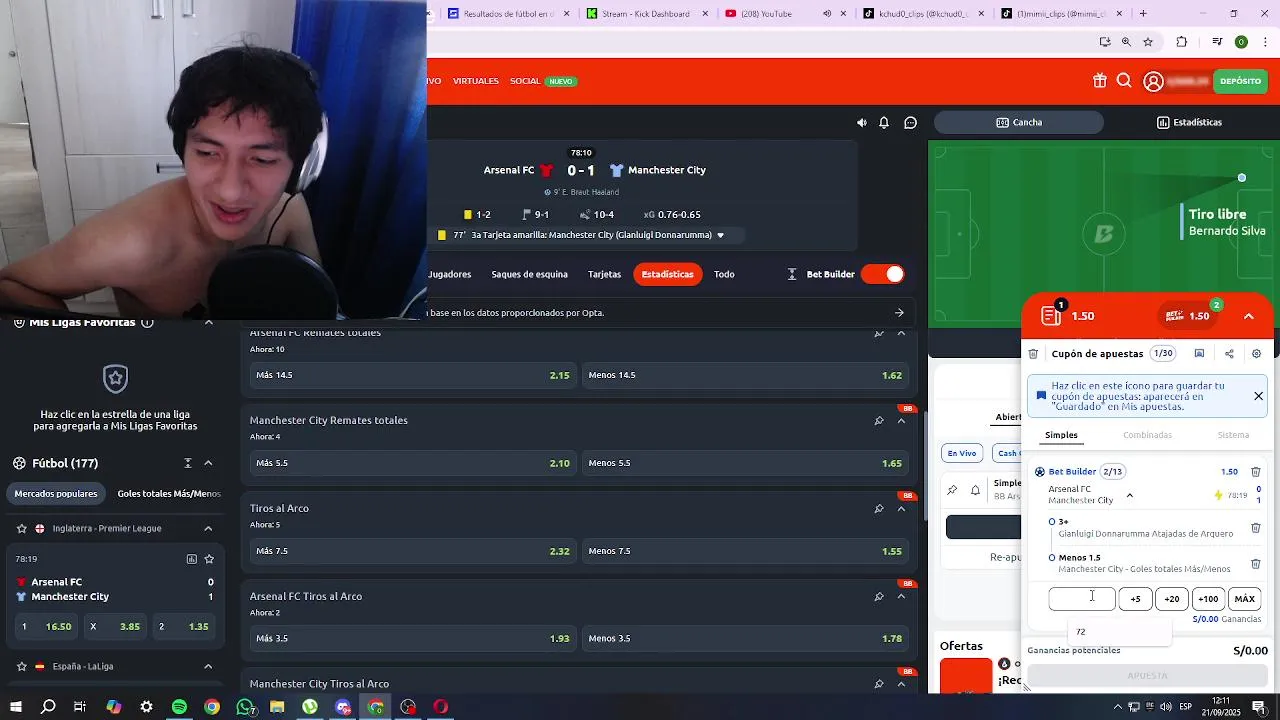Screen dimensions: 1280x720
Task: Collapse Mis Ligas Favoritas section
Action: point(208,322)
